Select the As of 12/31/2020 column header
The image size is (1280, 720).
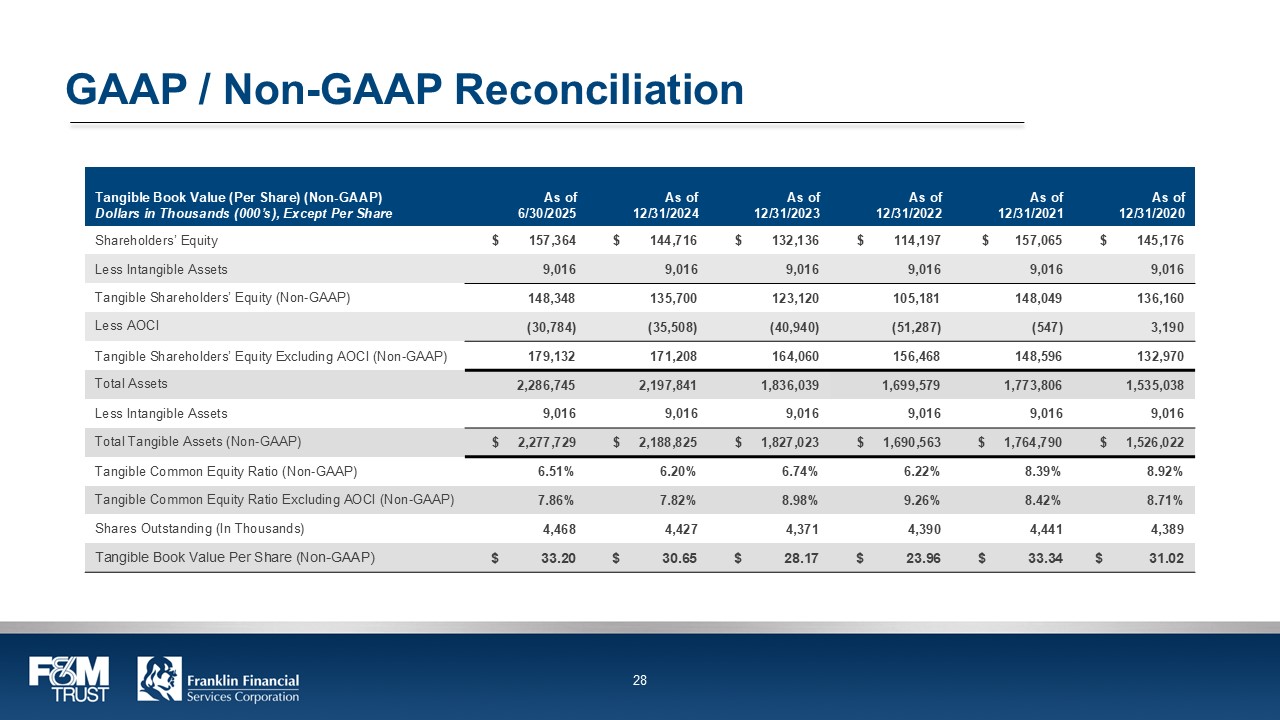1151,205
